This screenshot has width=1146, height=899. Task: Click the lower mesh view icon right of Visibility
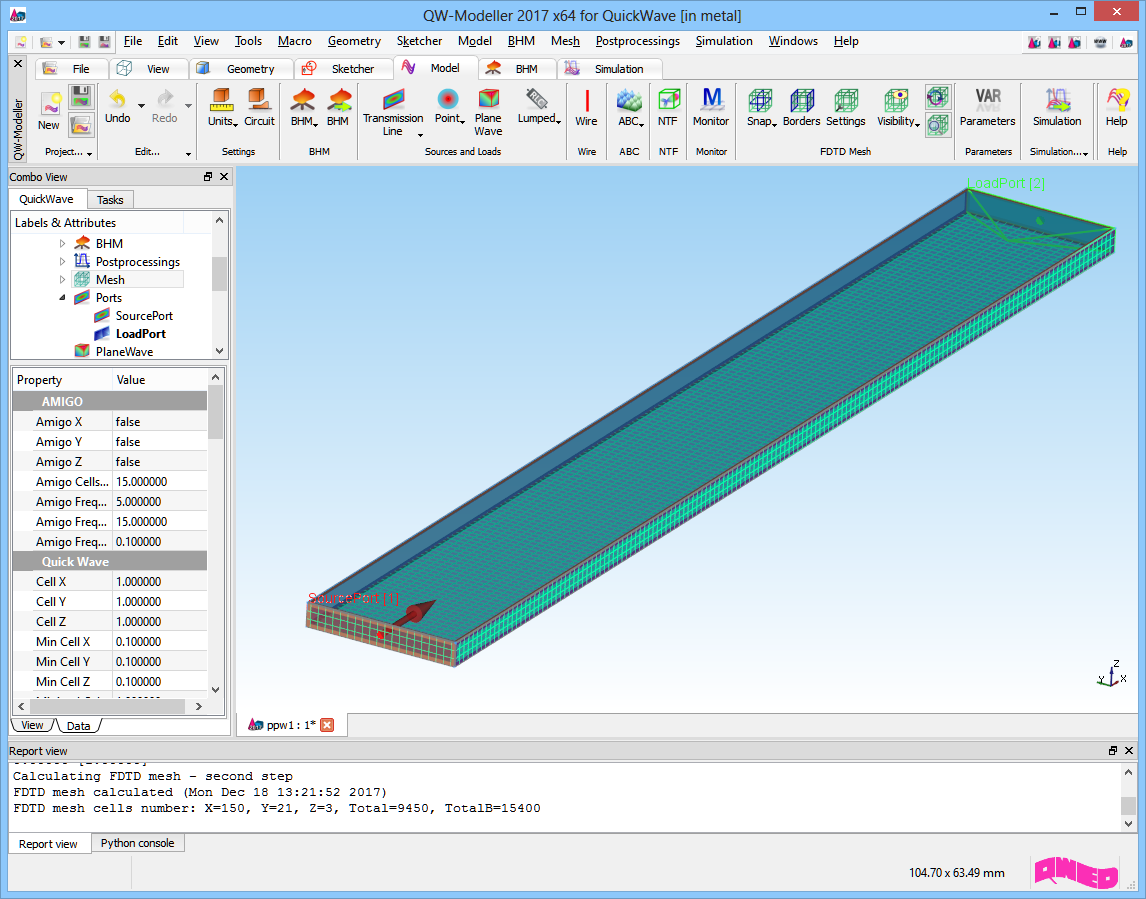(x=937, y=125)
